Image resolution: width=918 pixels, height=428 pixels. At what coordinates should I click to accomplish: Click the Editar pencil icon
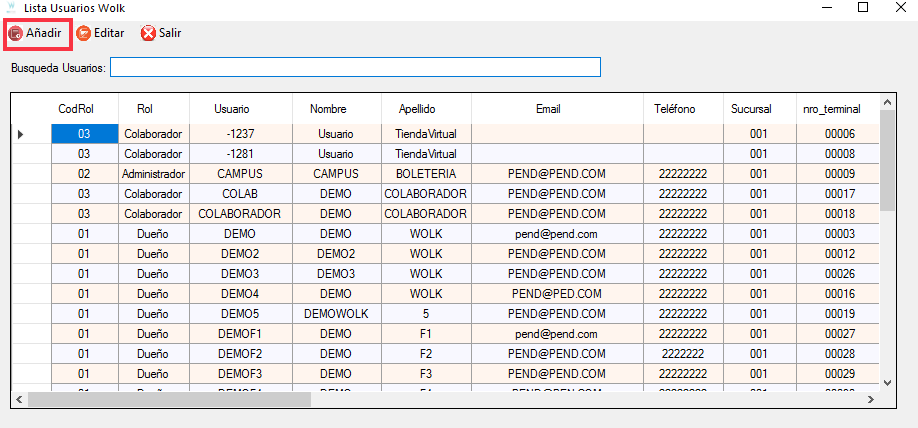point(84,33)
